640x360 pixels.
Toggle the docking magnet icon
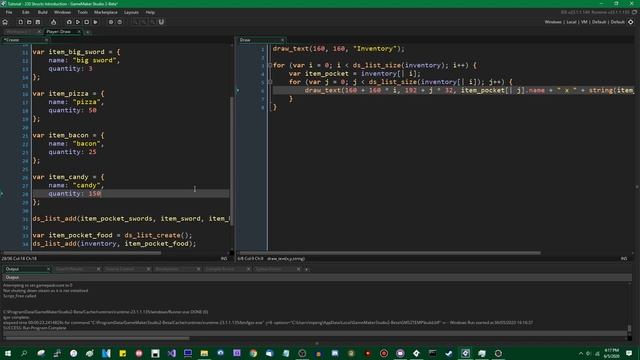click(161, 22)
